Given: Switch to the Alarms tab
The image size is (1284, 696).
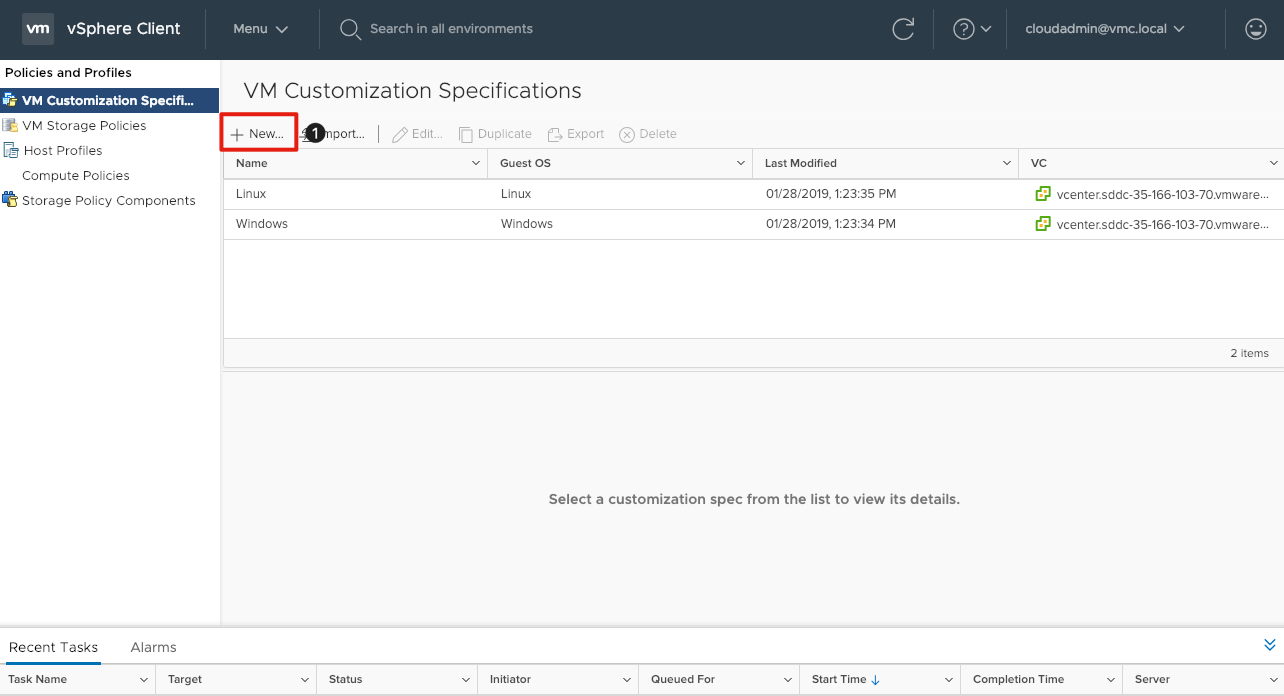Looking at the screenshot, I should [153, 647].
